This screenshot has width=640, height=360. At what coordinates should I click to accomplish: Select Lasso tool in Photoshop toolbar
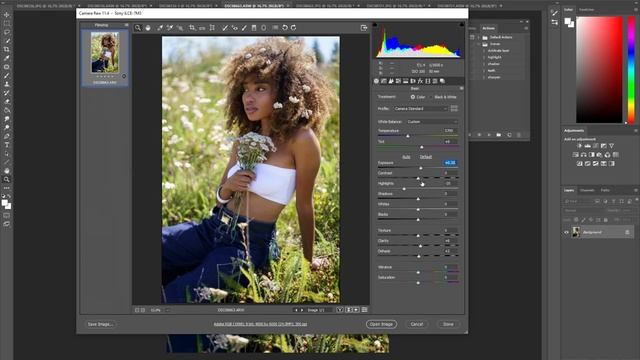point(7,32)
